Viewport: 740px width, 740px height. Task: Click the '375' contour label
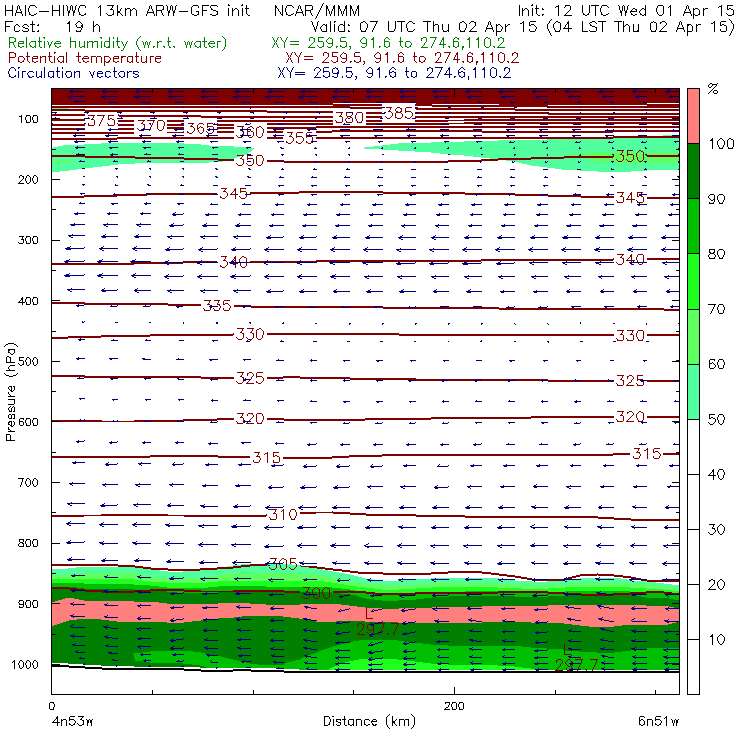101,121
